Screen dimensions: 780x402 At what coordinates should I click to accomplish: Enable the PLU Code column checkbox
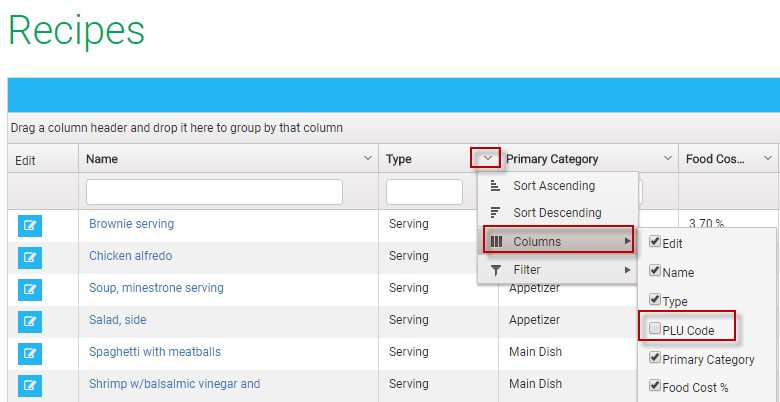655,330
